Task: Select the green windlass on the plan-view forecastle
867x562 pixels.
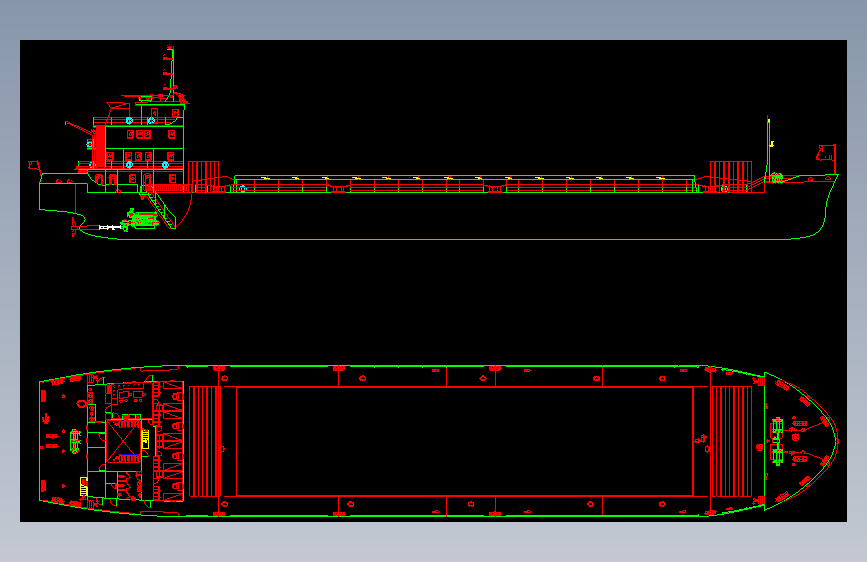Action: point(777,441)
